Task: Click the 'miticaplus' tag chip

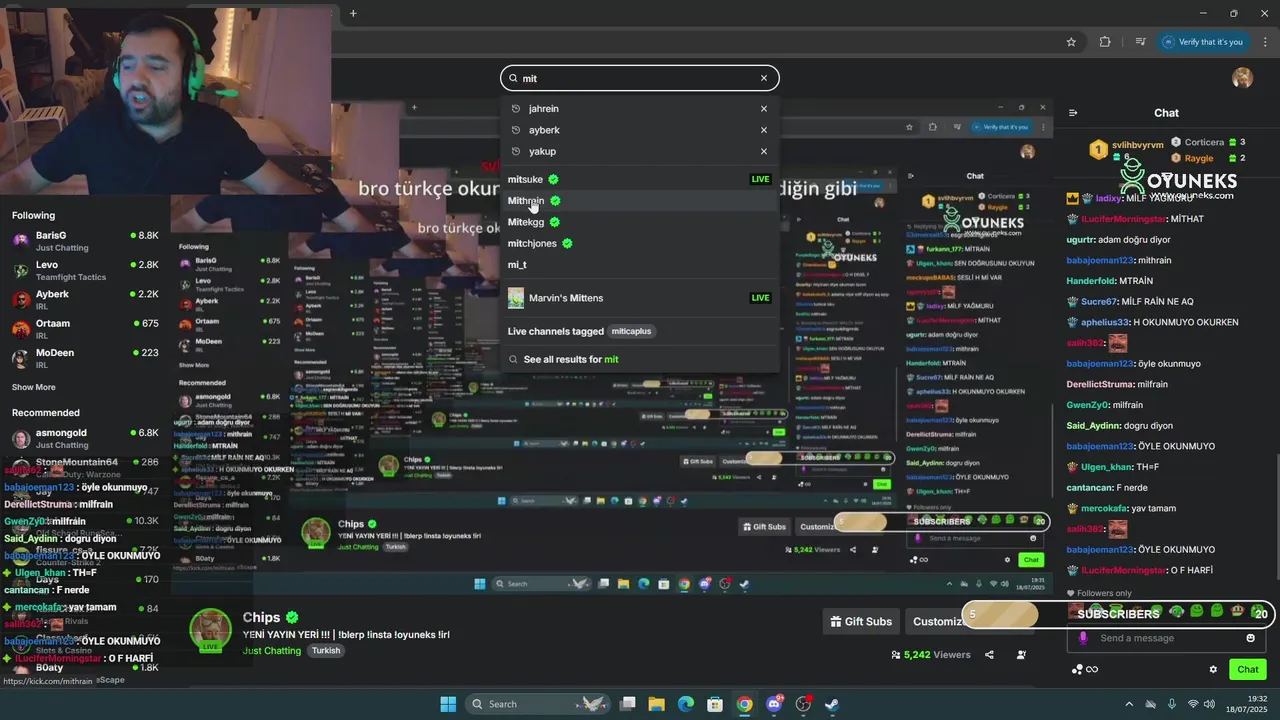Action: tap(631, 331)
